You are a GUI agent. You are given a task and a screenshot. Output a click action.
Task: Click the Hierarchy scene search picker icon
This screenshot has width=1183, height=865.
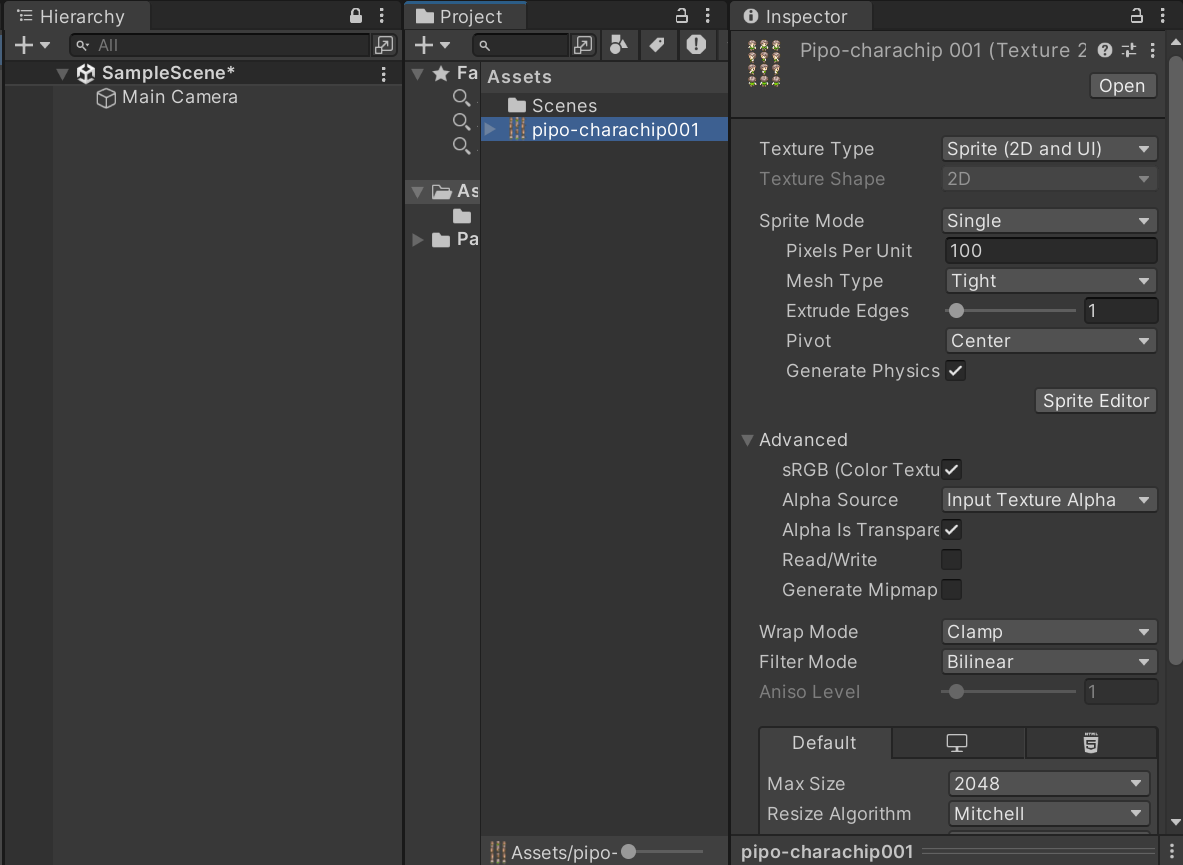coord(384,45)
